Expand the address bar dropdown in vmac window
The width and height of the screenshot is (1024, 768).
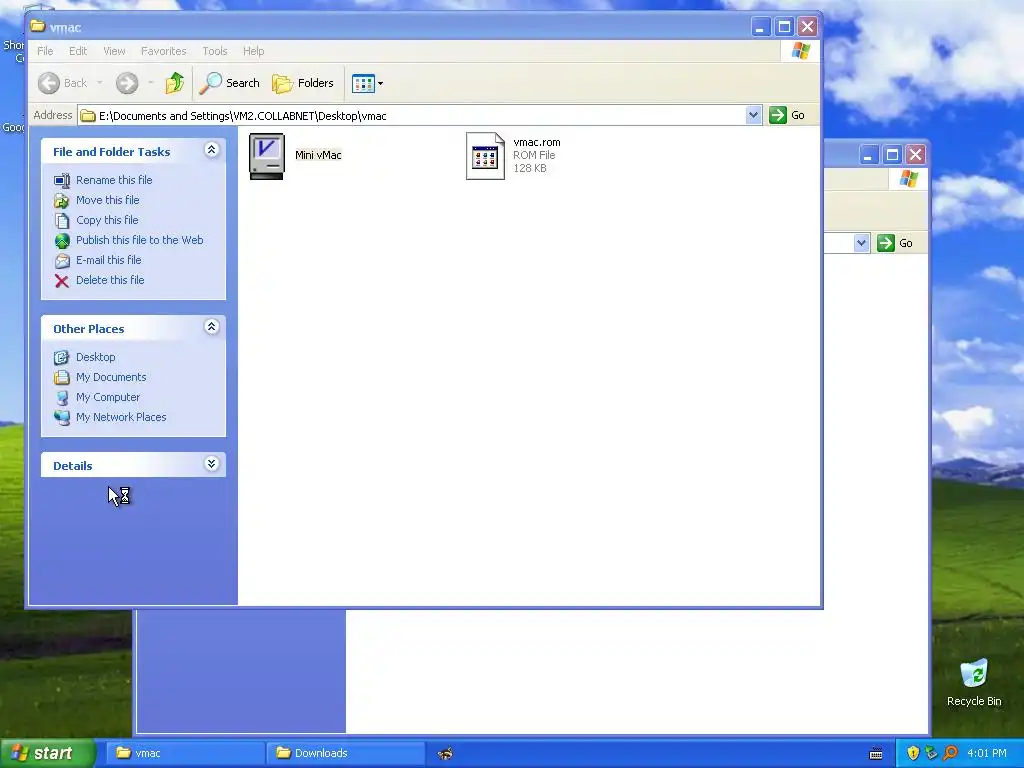click(x=753, y=115)
